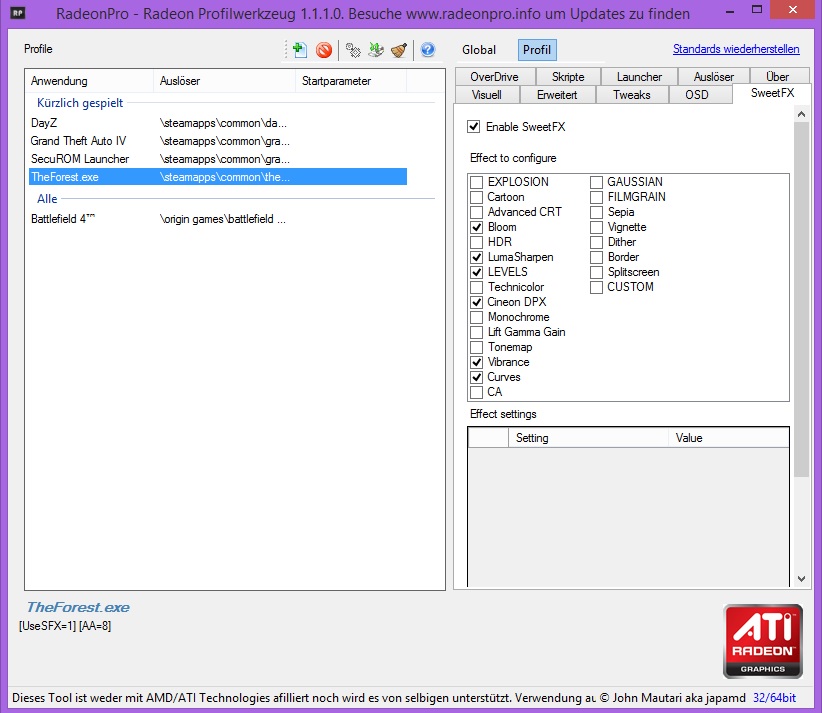Tick the Vignette effect checkbox
Screen dimensions: 822x713
coord(597,227)
